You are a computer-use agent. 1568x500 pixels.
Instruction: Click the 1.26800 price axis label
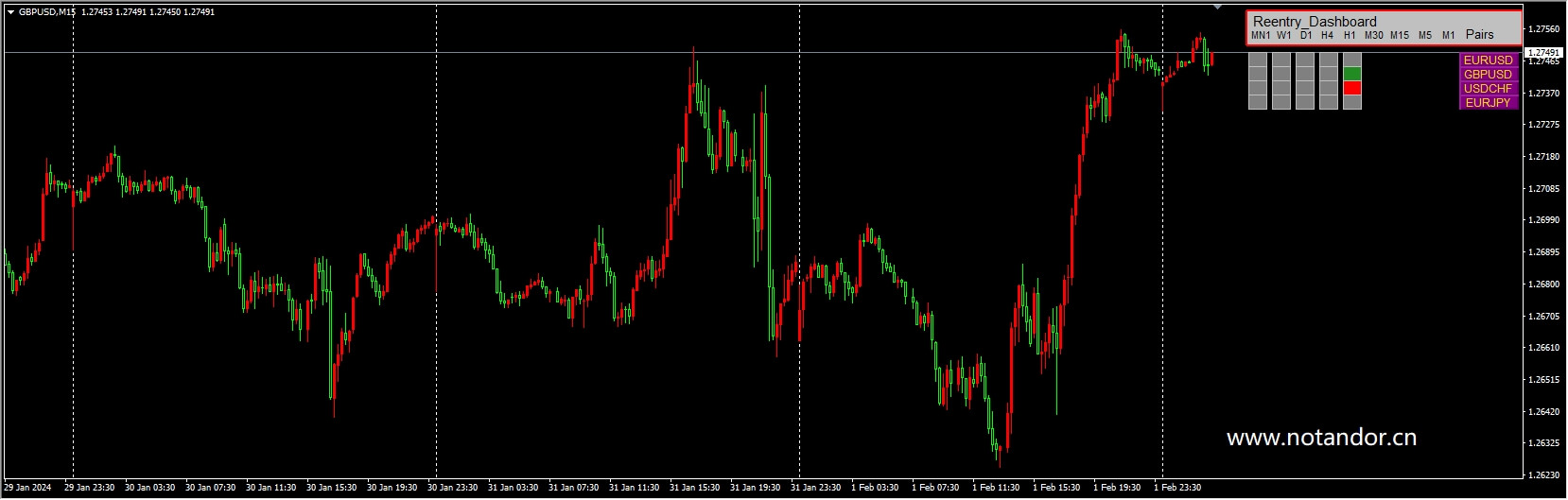point(1545,284)
